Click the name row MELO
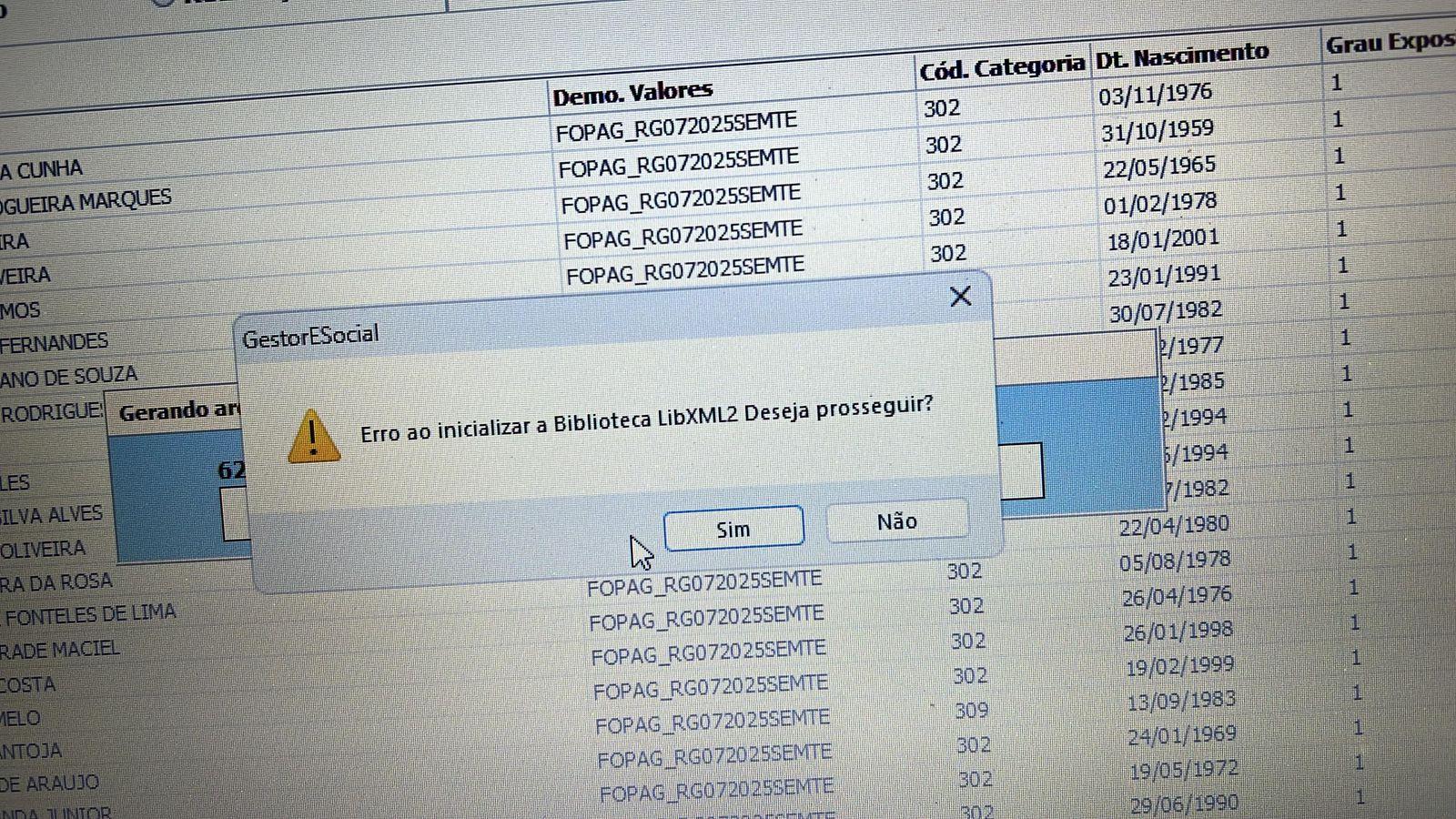 20,719
